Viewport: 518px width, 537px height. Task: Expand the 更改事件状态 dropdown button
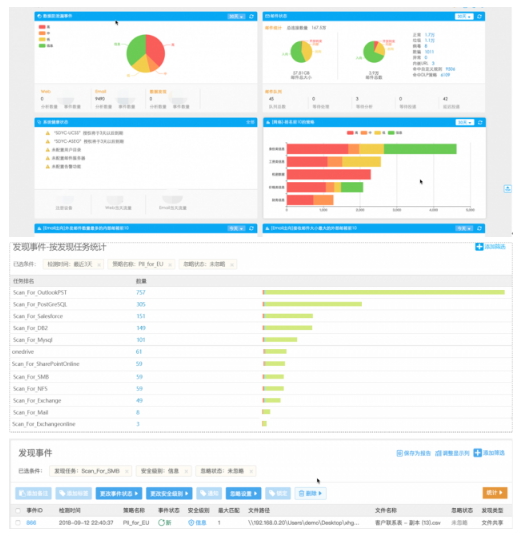pyautogui.click(x=119, y=493)
